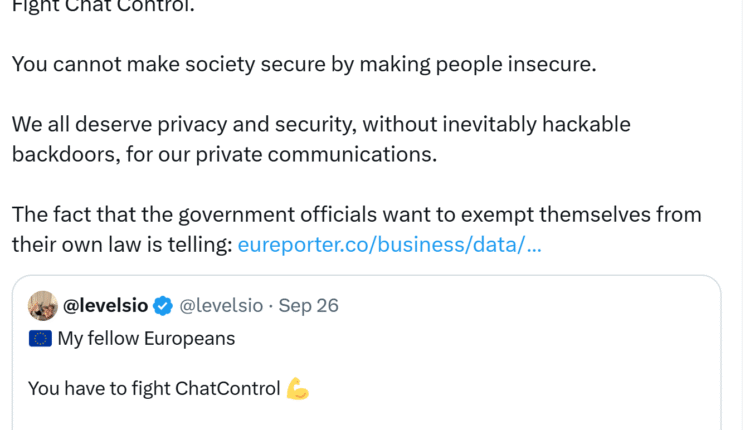Click the flexed bicep emoji
Screen dimensions: 750x430
tap(297, 388)
